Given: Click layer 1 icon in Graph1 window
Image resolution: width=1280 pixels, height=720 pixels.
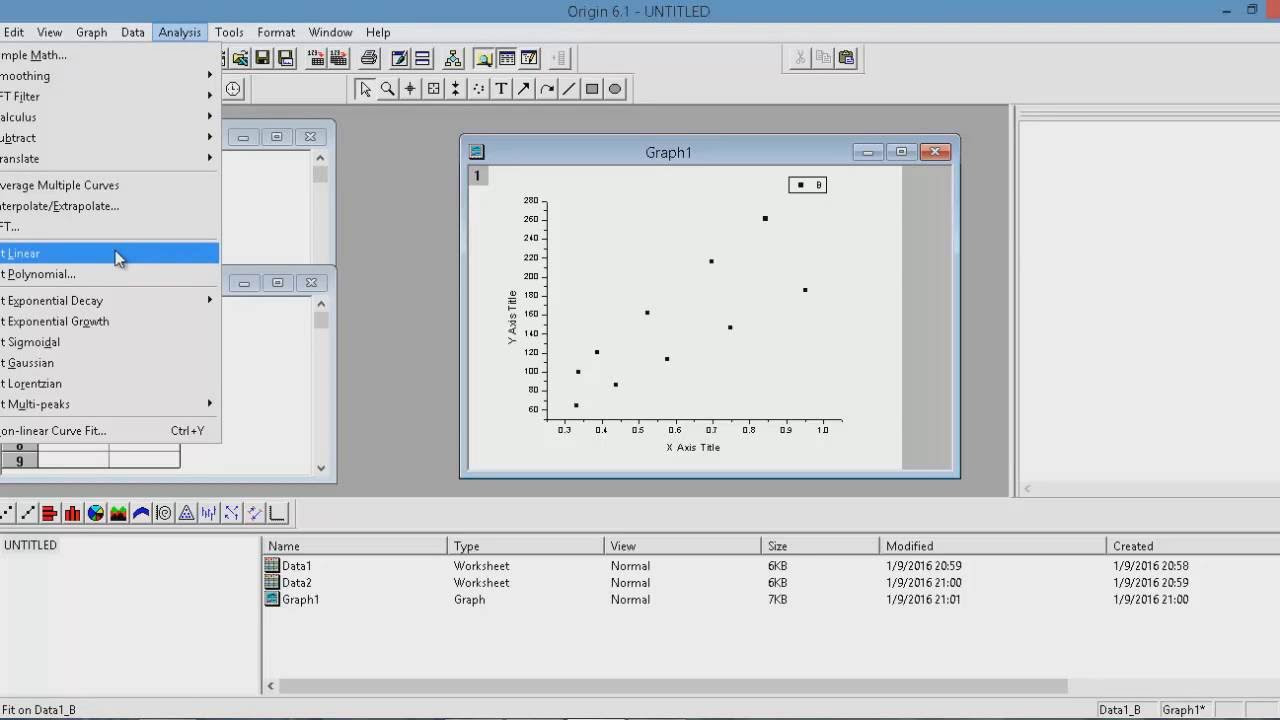Looking at the screenshot, I should pyautogui.click(x=477, y=175).
